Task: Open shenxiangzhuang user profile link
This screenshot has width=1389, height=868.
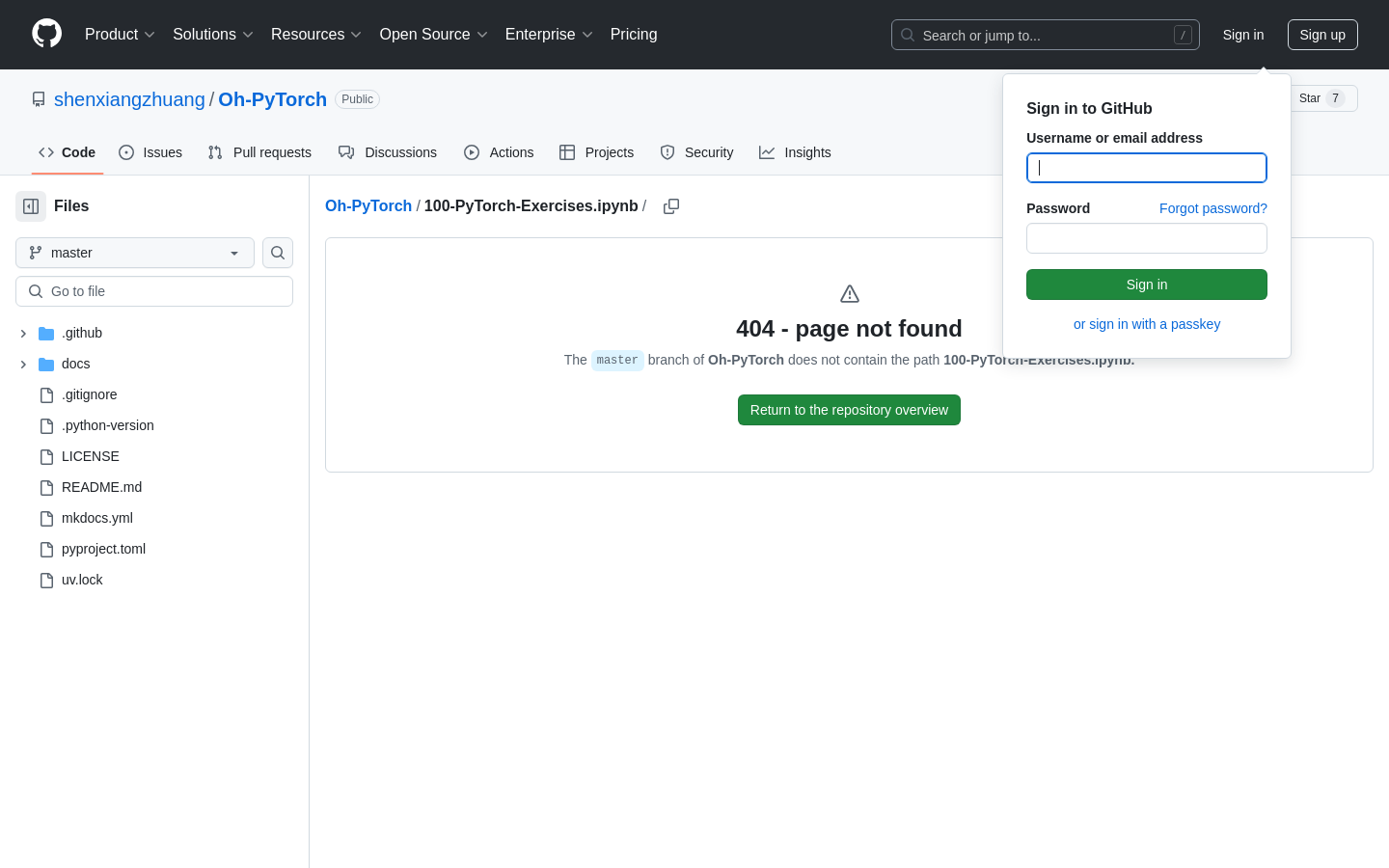Action: click(129, 99)
